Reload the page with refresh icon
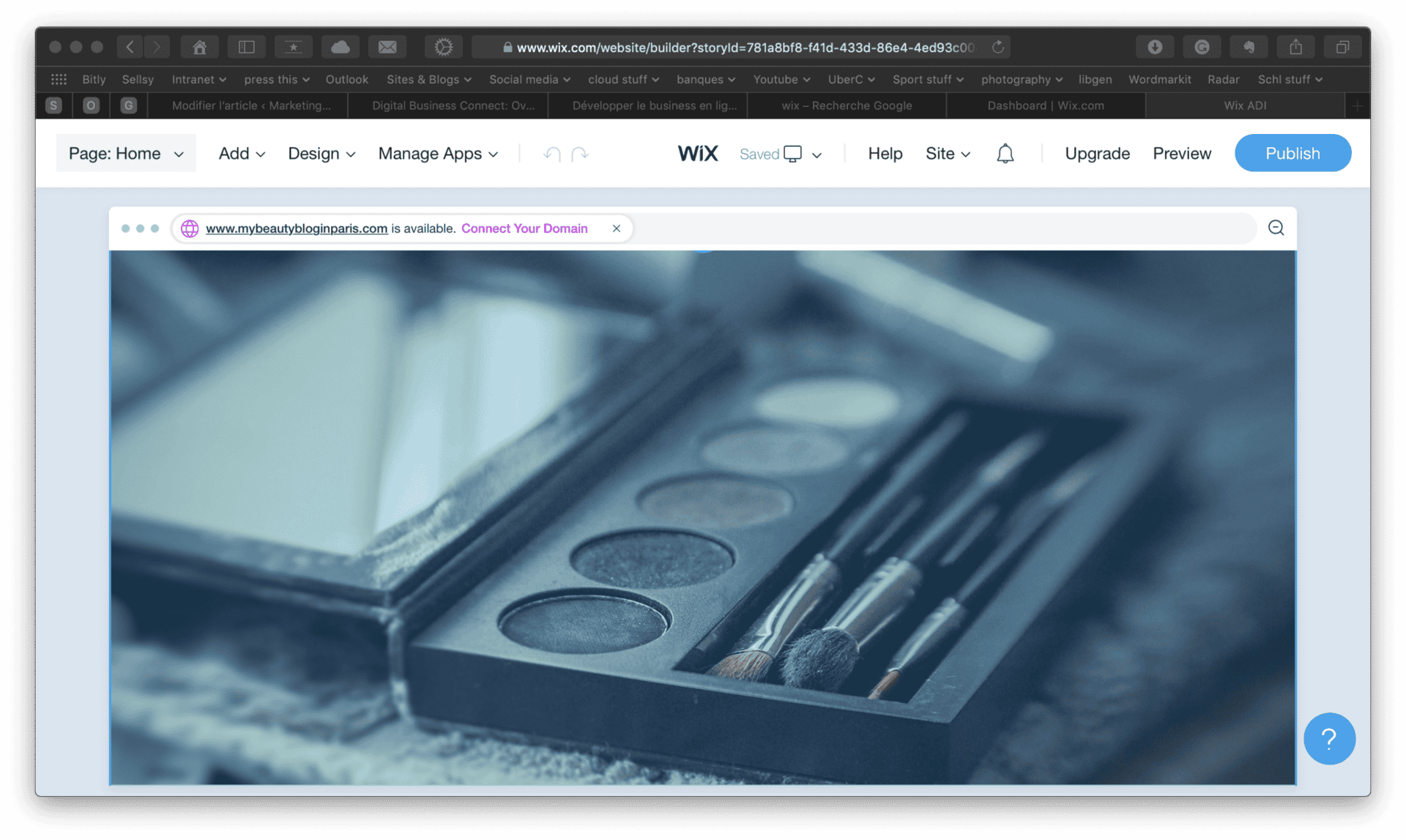The height and width of the screenshot is (840, 1406). coord(997,47)
